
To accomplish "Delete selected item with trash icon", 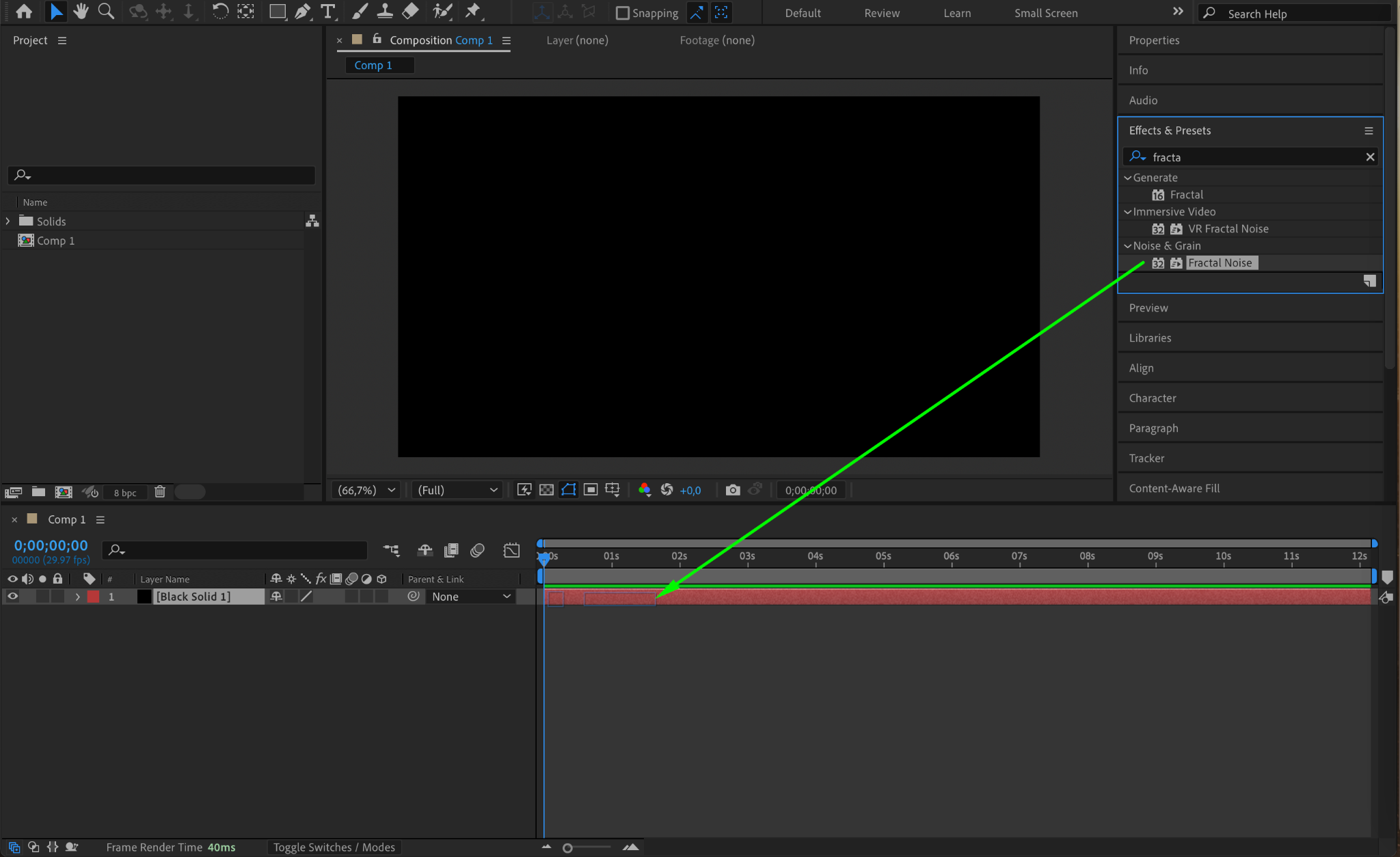I will coord(160,492).
